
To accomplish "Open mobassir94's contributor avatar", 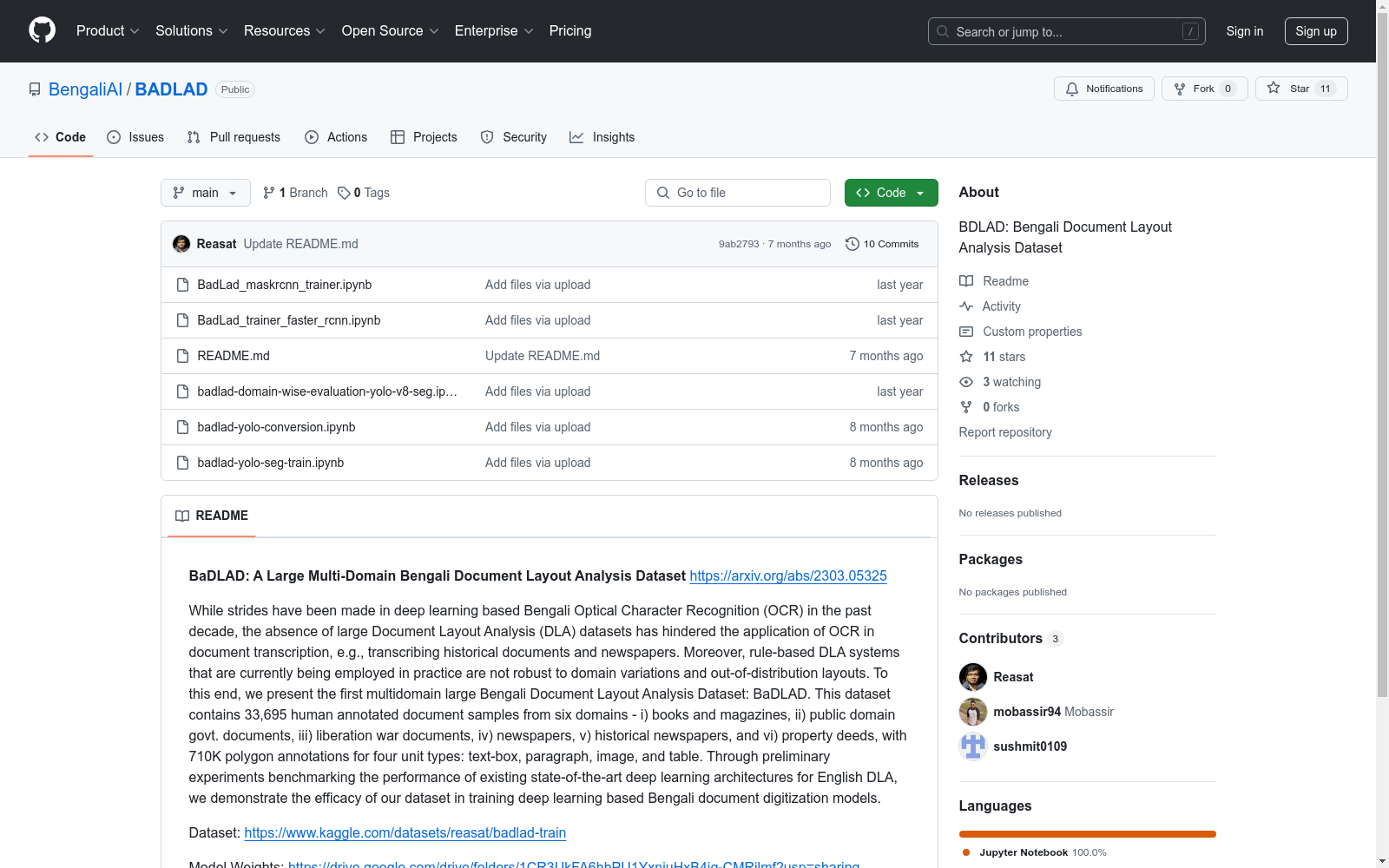I will point(973,712).
